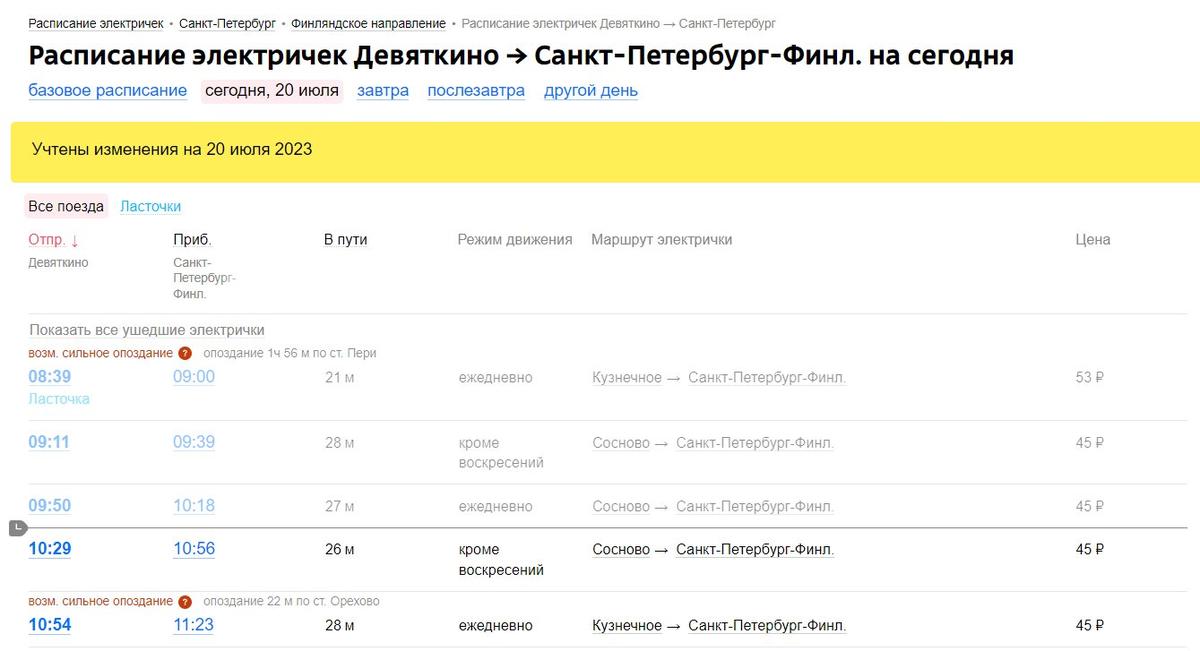Click the Ласточка label under 08:39
The image size is (1200, 651).
click(x=59, y=399)
